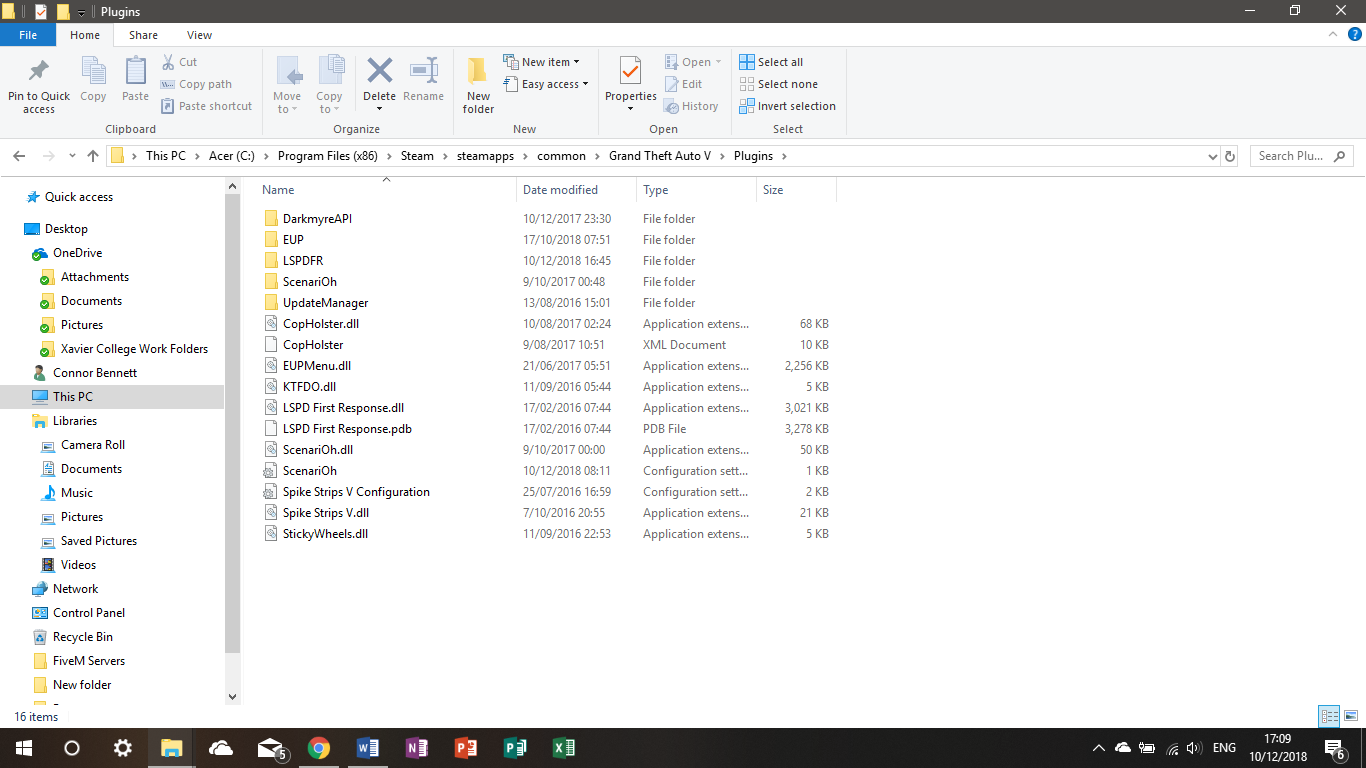Viewport: 1366px width, 768px height.
Task: Click the navigation pane scroll down arrow
Action: pos(233,697)
